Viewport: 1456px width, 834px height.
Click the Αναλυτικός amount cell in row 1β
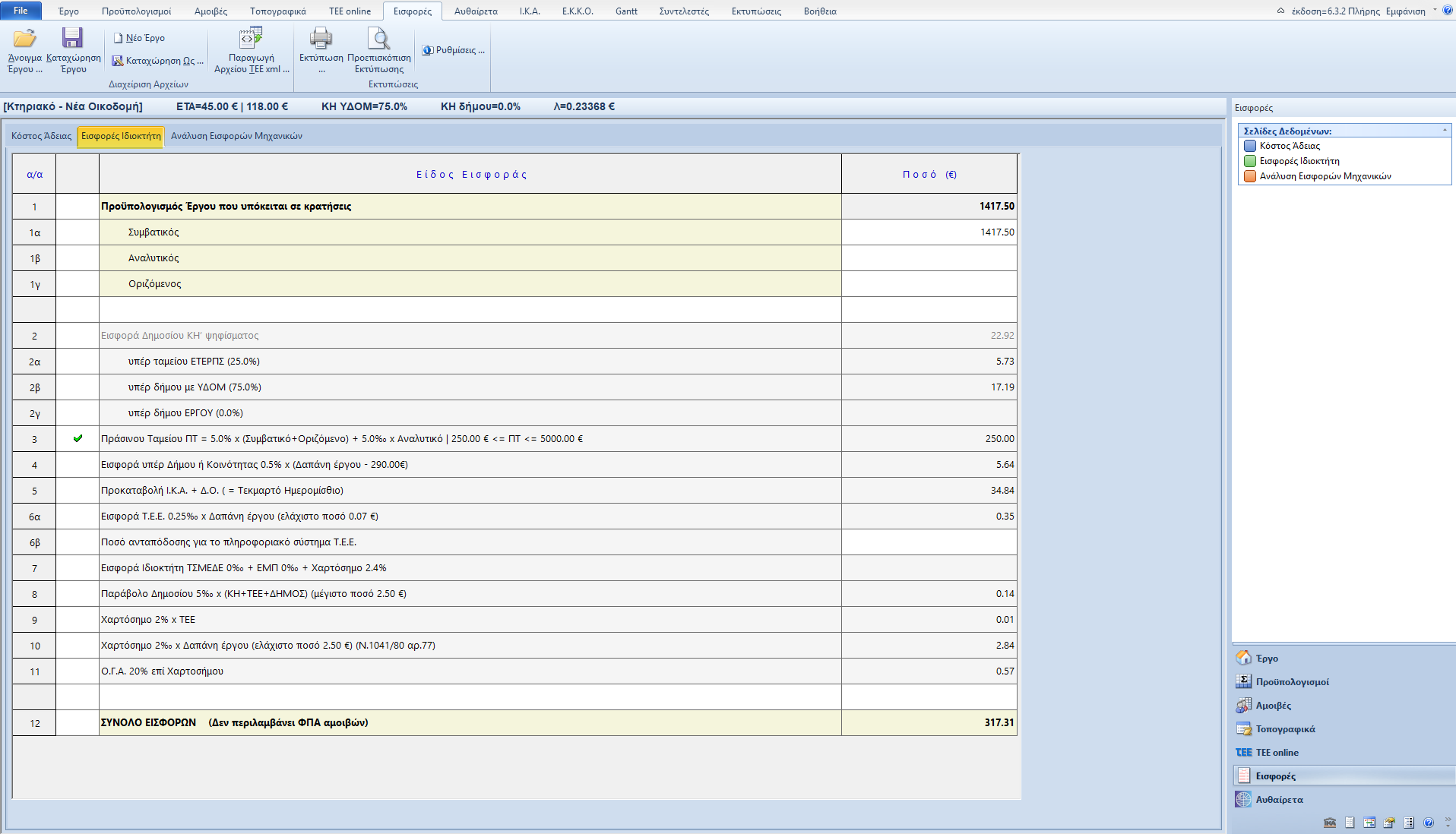pyautogui.click(x=929, y=258)
